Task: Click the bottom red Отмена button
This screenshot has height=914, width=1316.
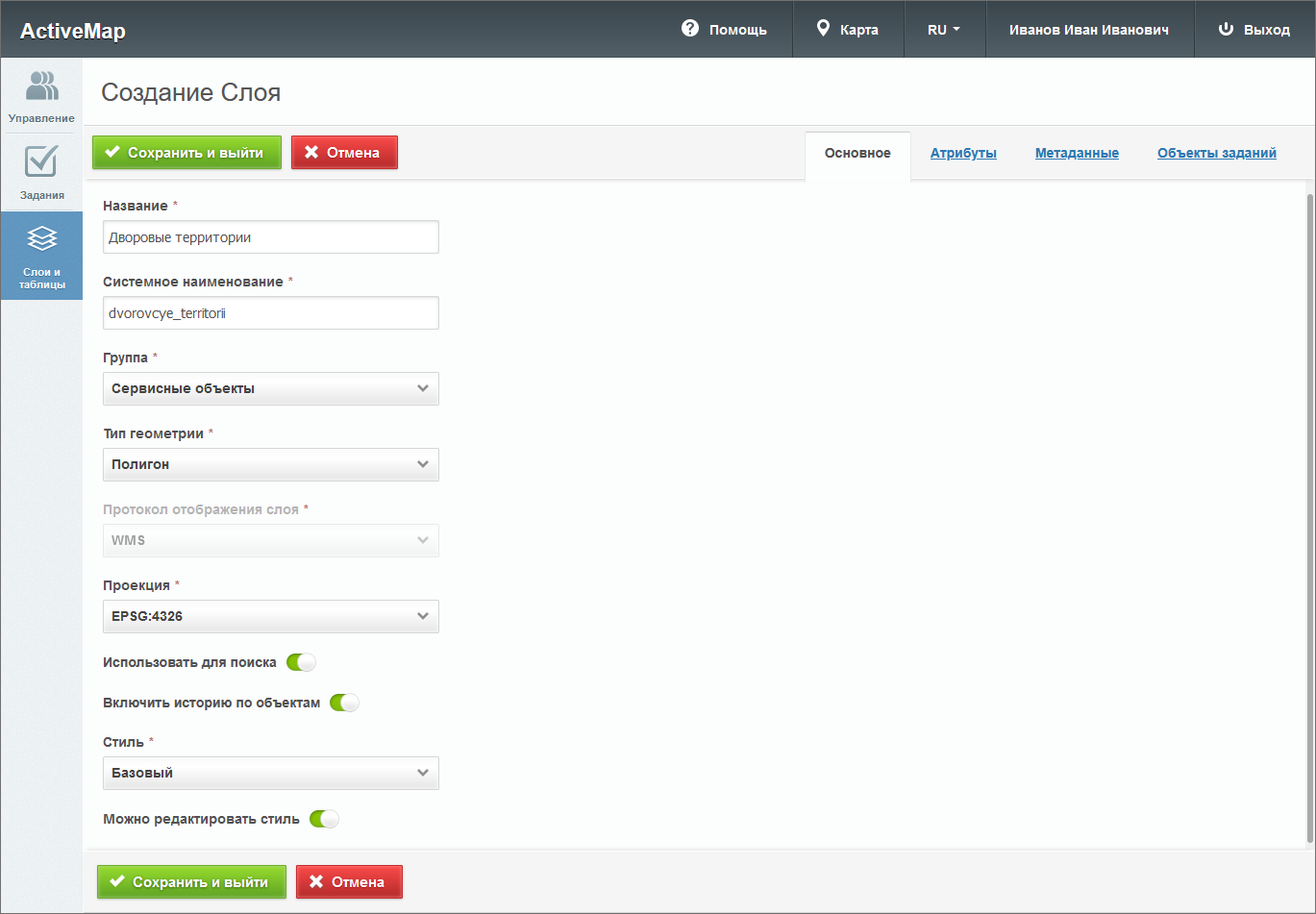Action: (x=349, y=881)
